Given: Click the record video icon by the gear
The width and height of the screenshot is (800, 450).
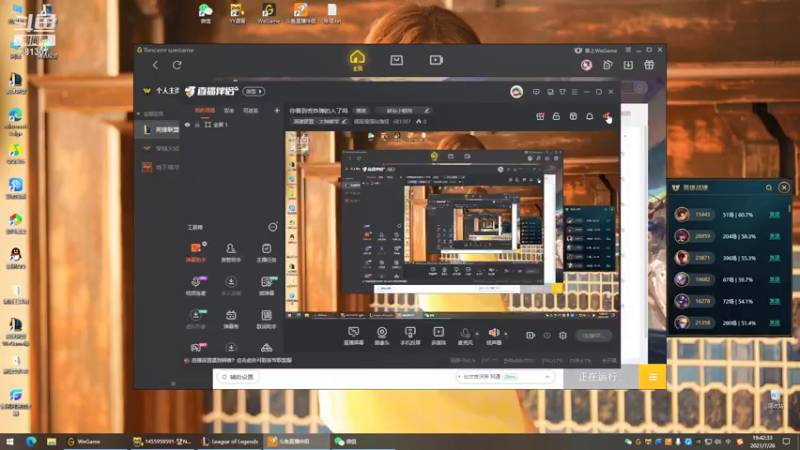Looking at the screenshot, I should coord(531,335).
